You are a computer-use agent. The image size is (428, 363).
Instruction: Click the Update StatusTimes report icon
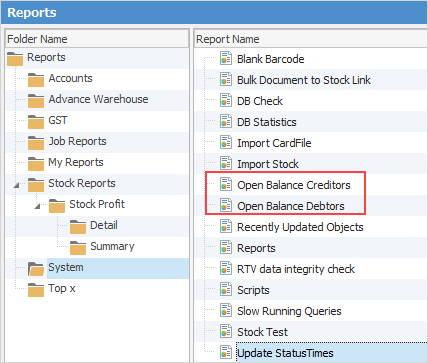226,353
